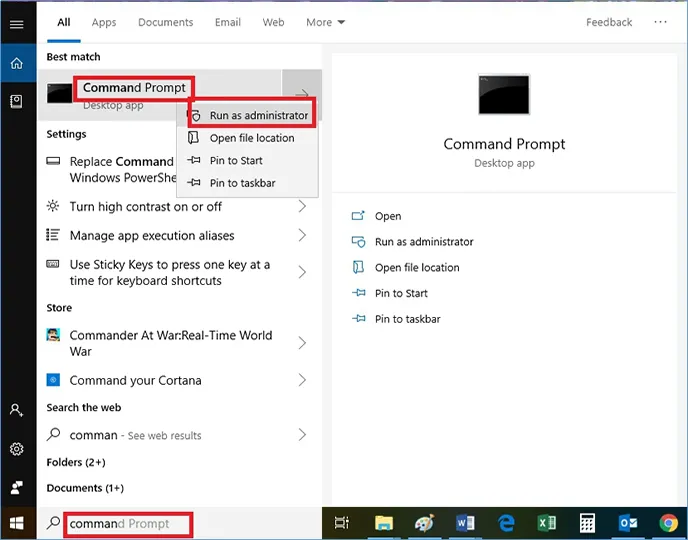The height and width of the screenshot is (540, 688).
Task: Switch to the Web tab
Action: point(273,22)
